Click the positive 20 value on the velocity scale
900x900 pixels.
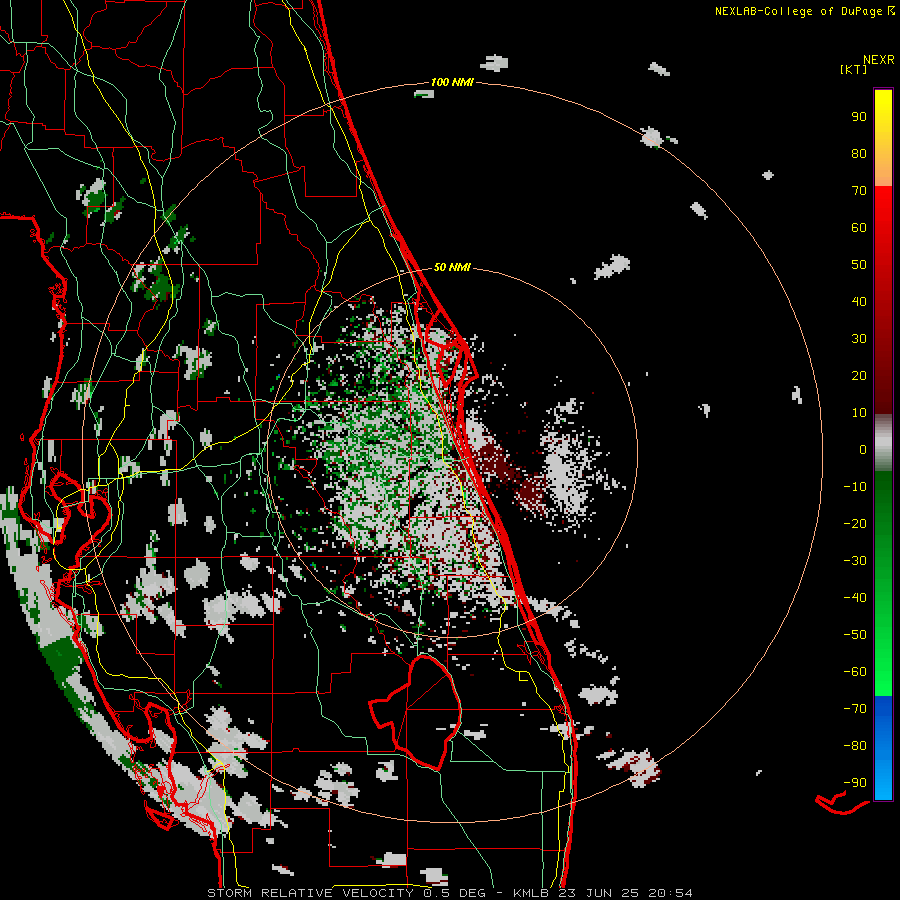click(x=859, y=375)
